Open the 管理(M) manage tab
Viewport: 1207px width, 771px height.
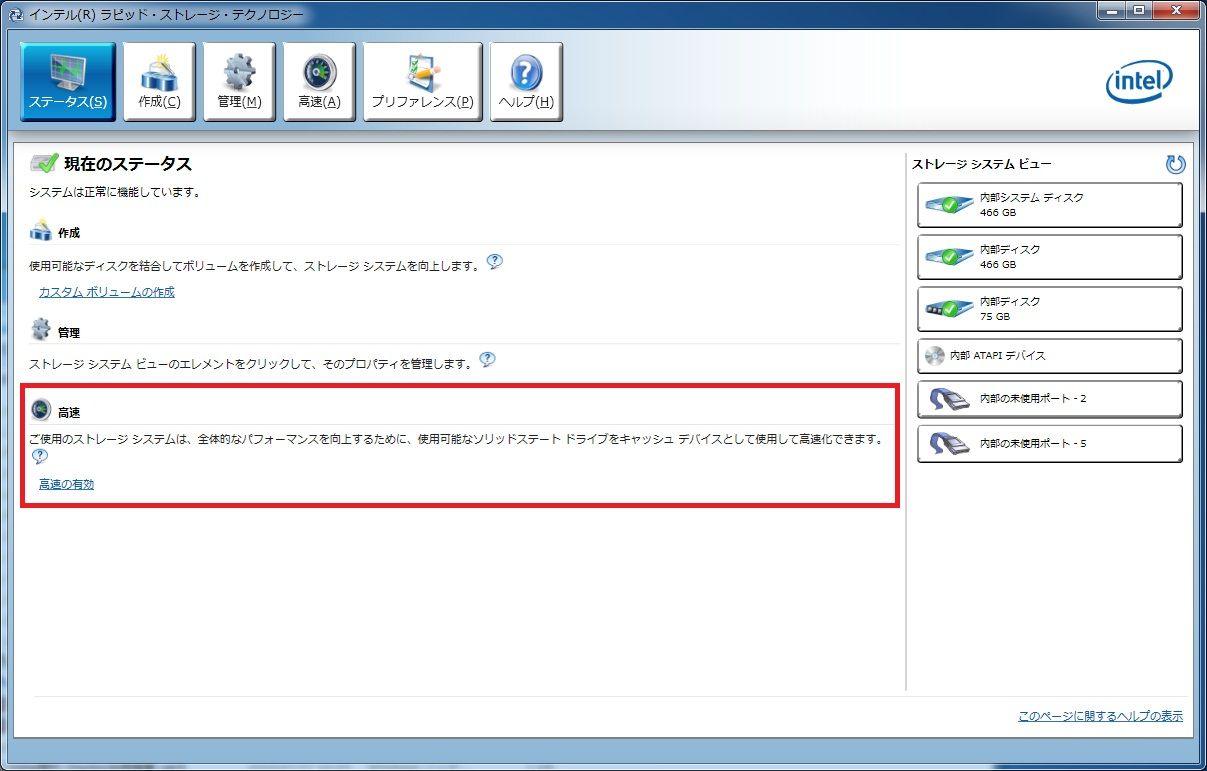click(x=239, y=82)
